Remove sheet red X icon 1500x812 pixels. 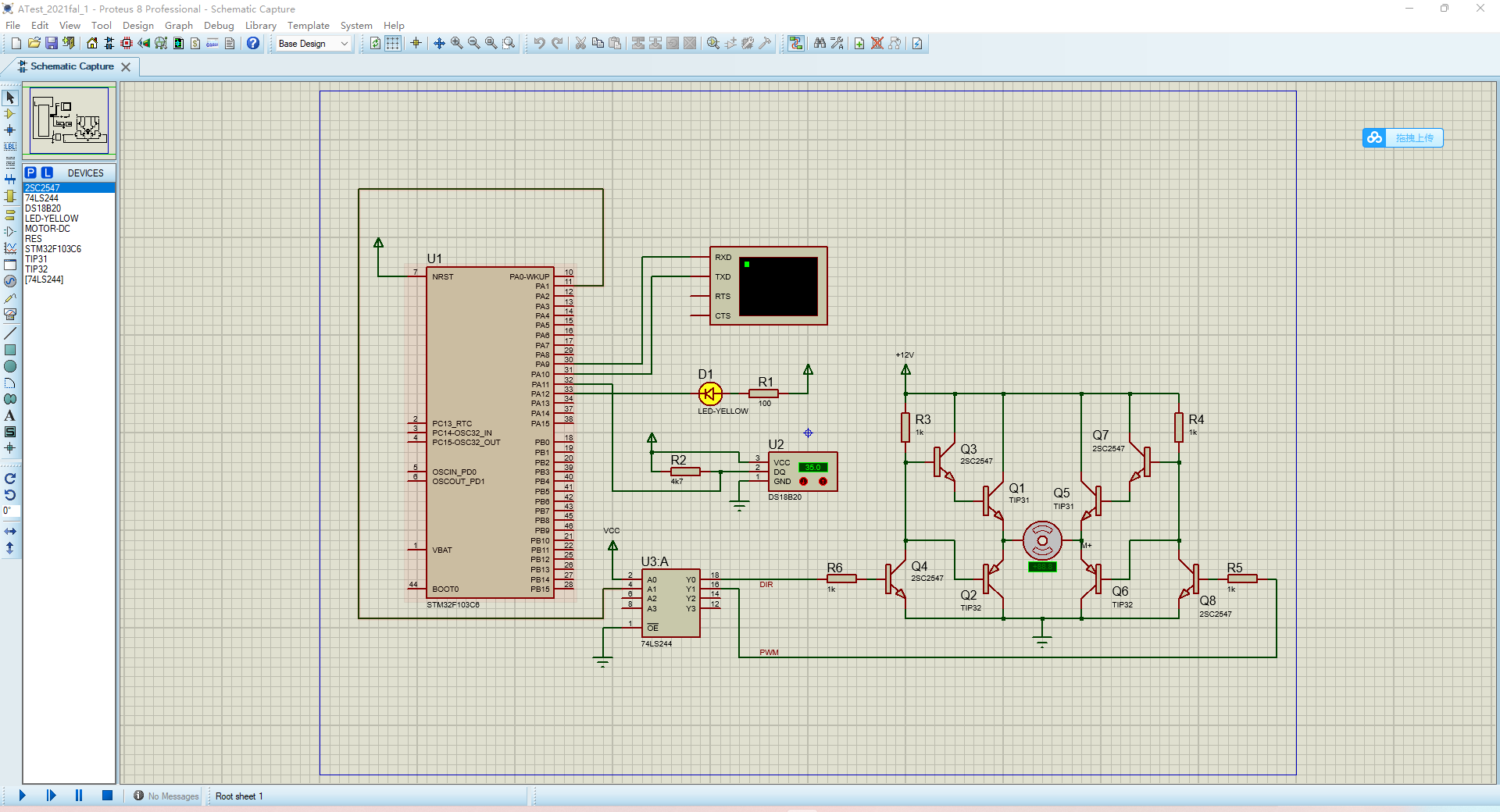[x=877, y=44]
